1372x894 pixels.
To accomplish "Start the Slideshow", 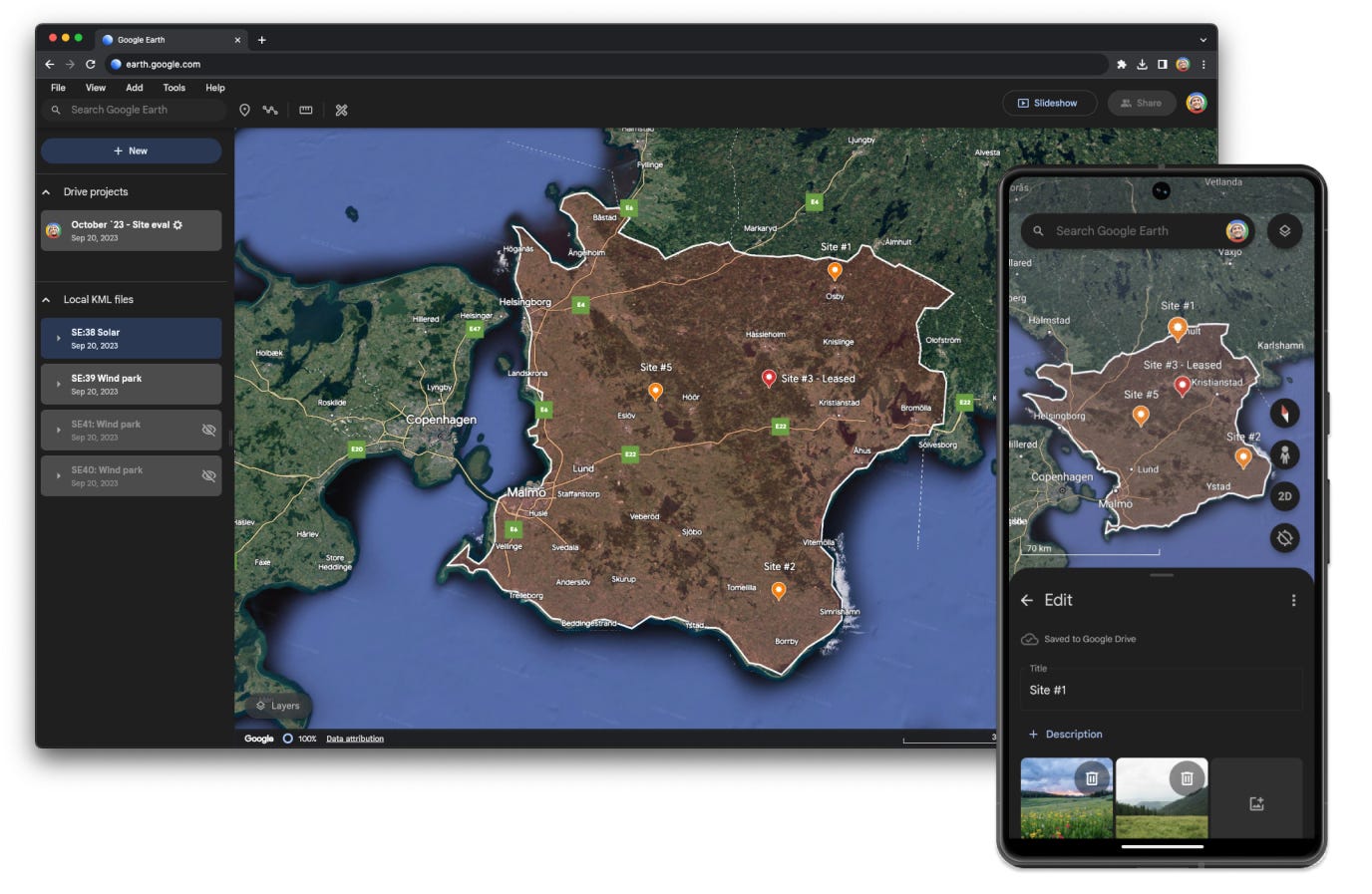I will 1049,103.
